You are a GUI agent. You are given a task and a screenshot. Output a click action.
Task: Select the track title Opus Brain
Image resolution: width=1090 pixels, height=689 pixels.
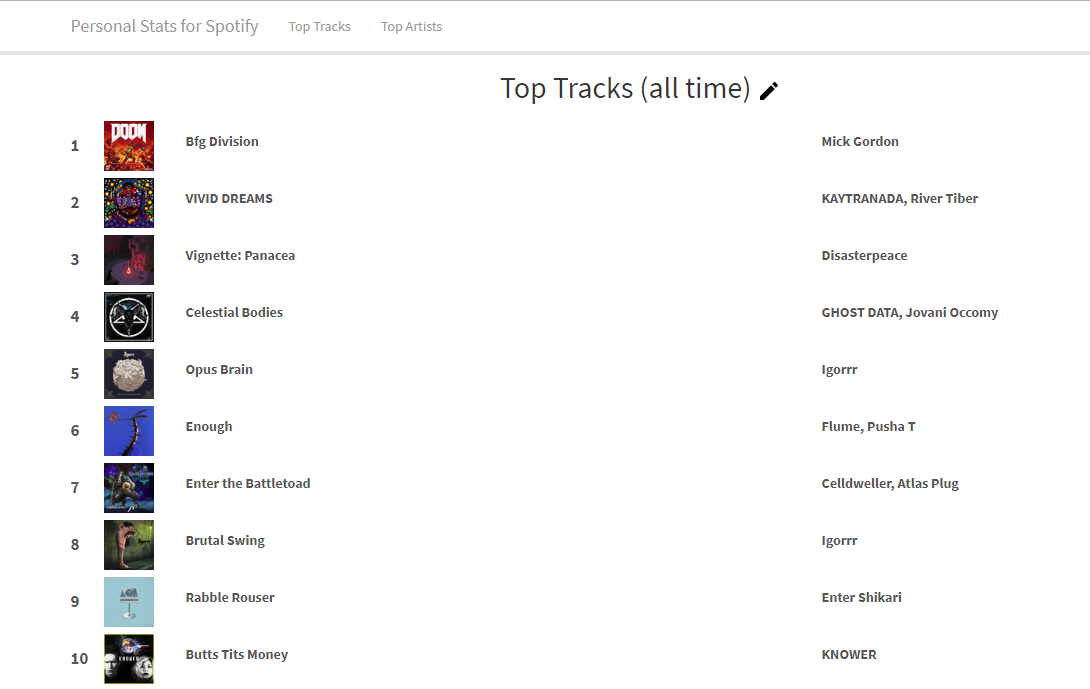tap(219, 370)
